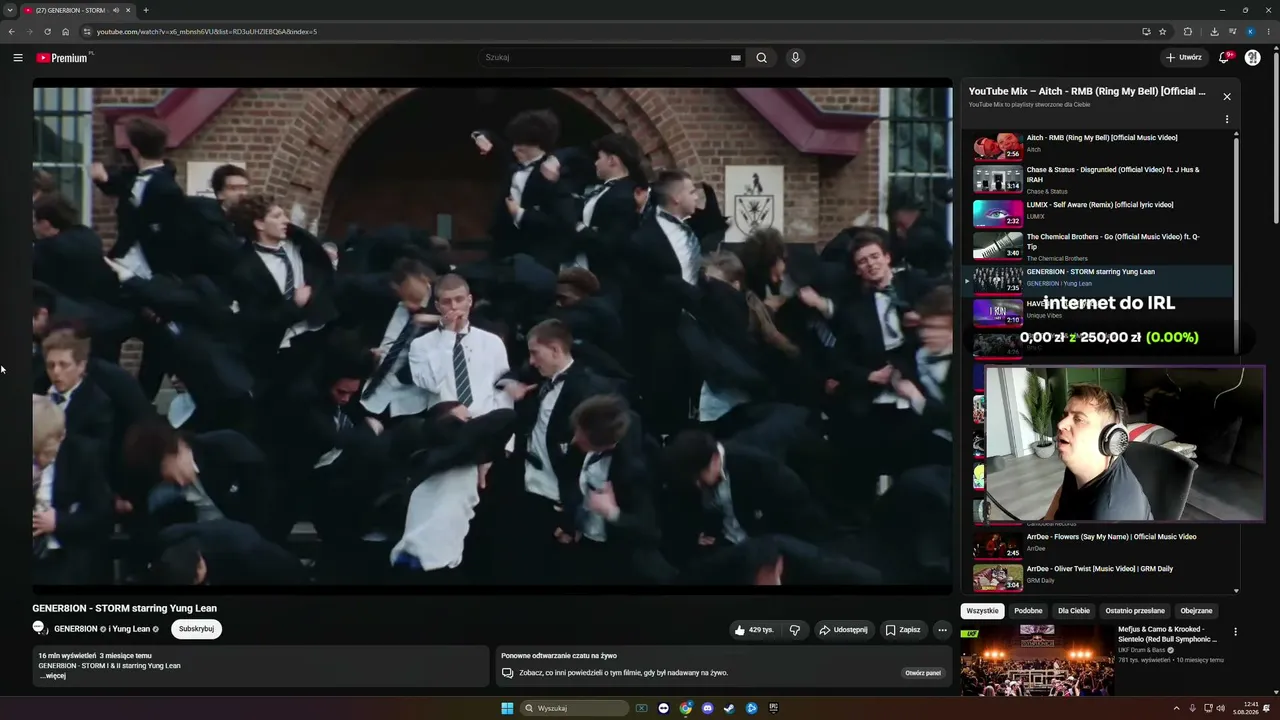Viewport: 1280px width, 720px height.
Task: Dislike the video with thumbs down
Action: pos(795,630)
